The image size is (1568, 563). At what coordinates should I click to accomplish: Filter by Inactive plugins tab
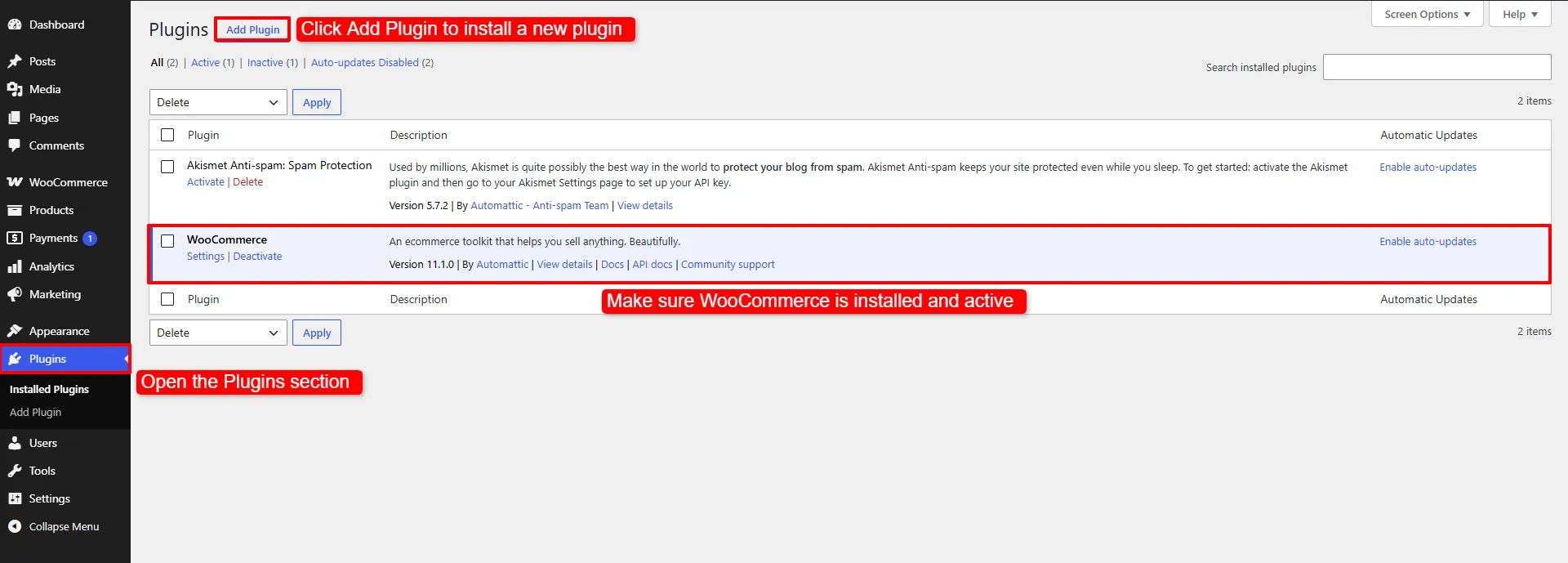tap(265, 63)
